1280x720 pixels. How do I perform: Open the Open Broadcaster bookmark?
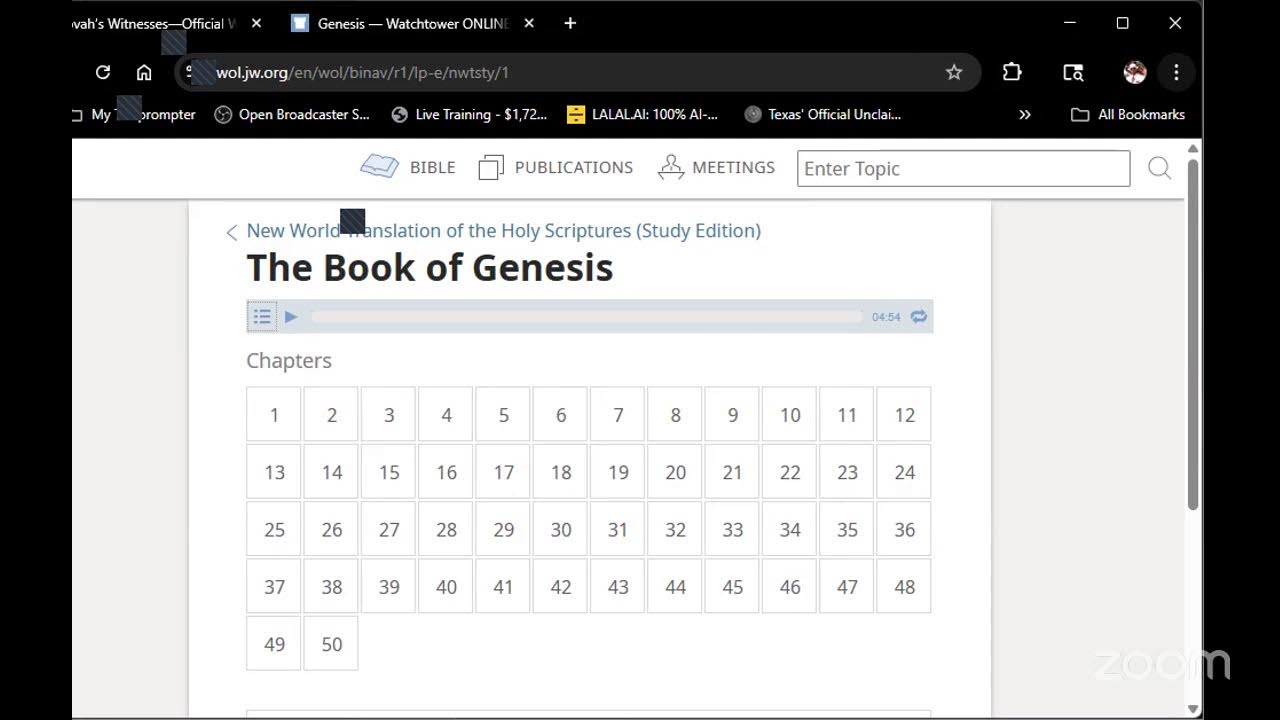click(293, 115)
